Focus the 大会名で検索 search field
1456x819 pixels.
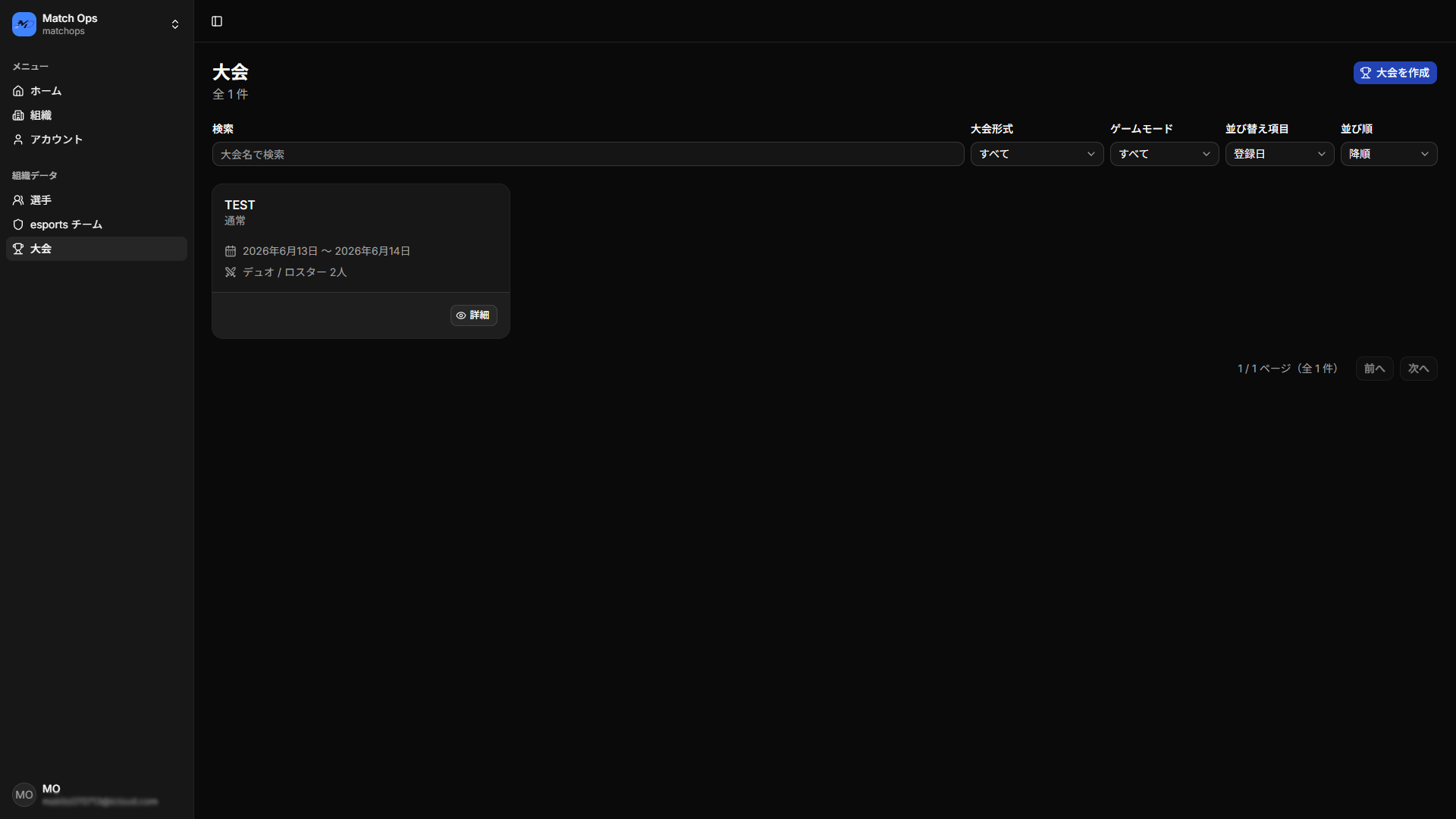(x=588, y=154)
